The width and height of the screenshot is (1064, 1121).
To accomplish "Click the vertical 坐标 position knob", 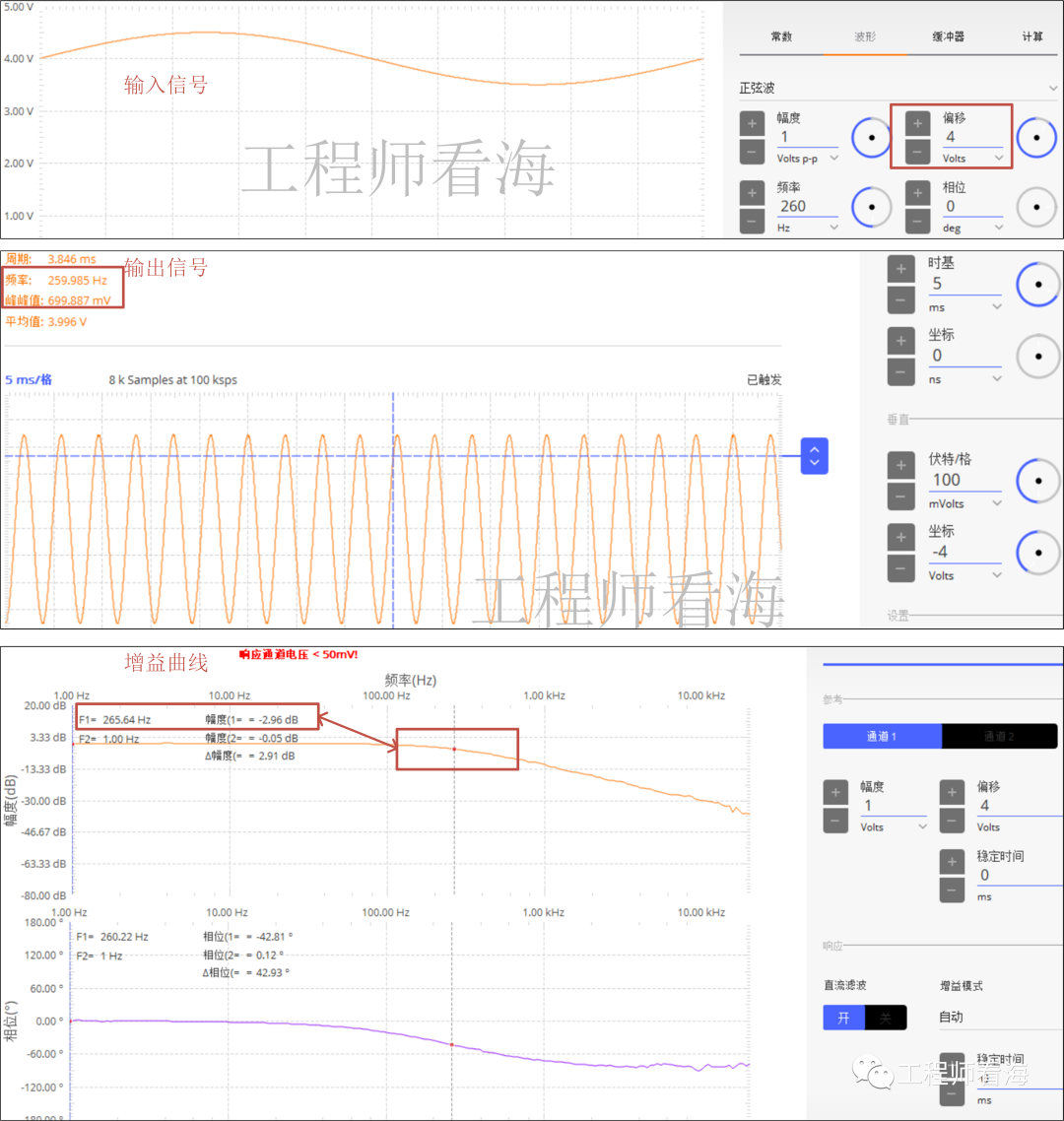I will (1037, 553).
